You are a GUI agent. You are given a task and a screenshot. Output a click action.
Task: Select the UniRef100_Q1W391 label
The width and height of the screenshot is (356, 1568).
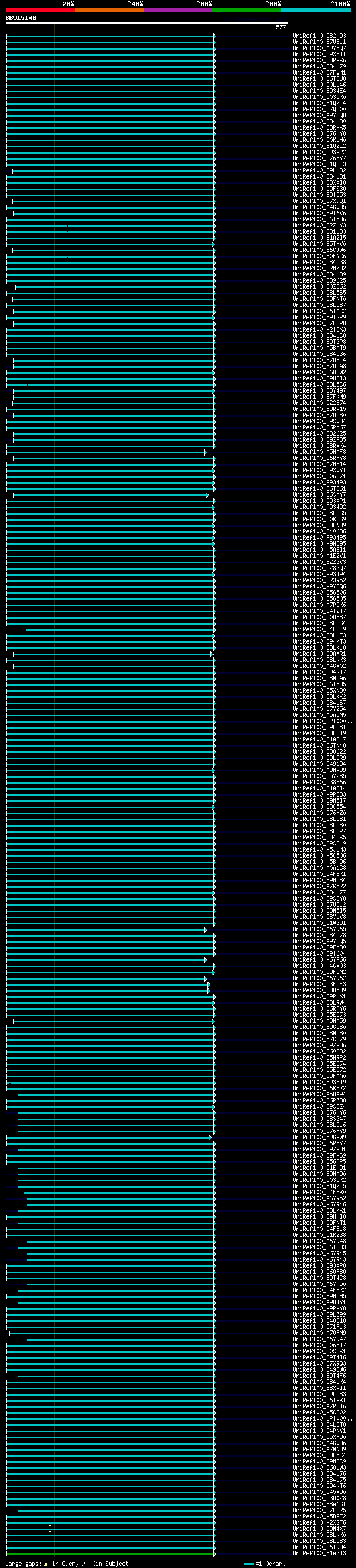[x=319, y=923]
